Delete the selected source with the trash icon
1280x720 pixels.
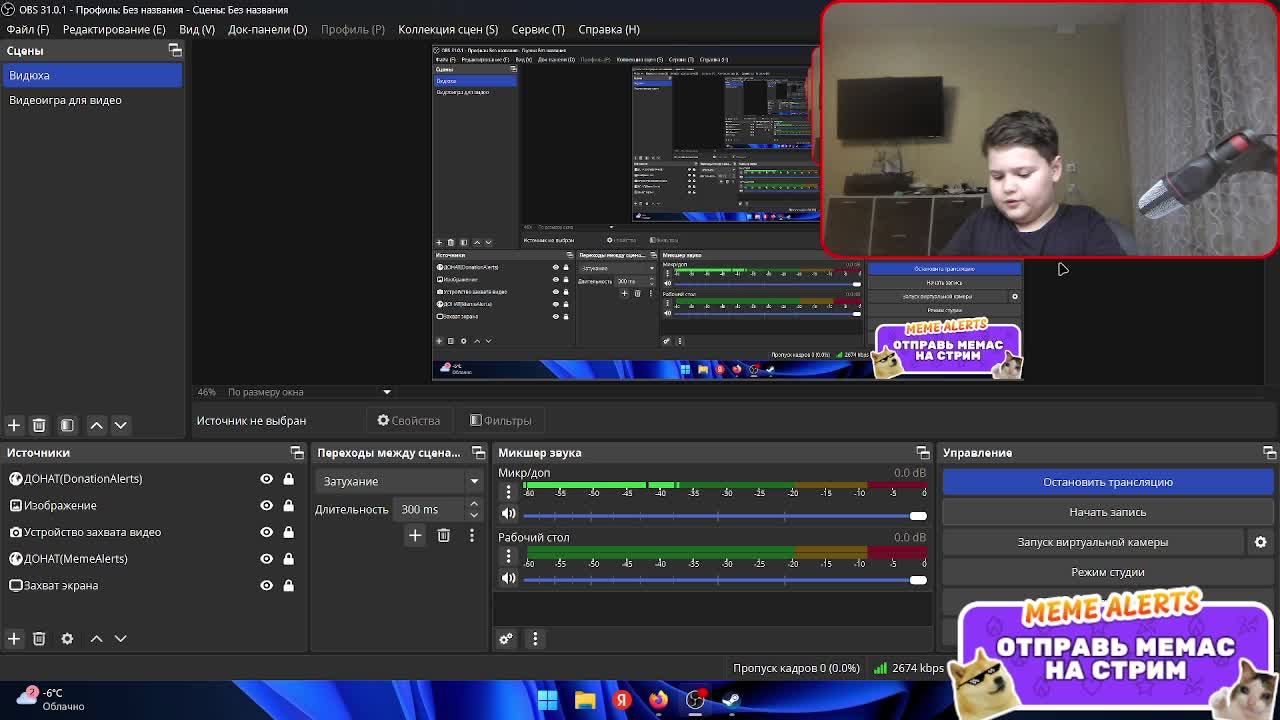39,638
